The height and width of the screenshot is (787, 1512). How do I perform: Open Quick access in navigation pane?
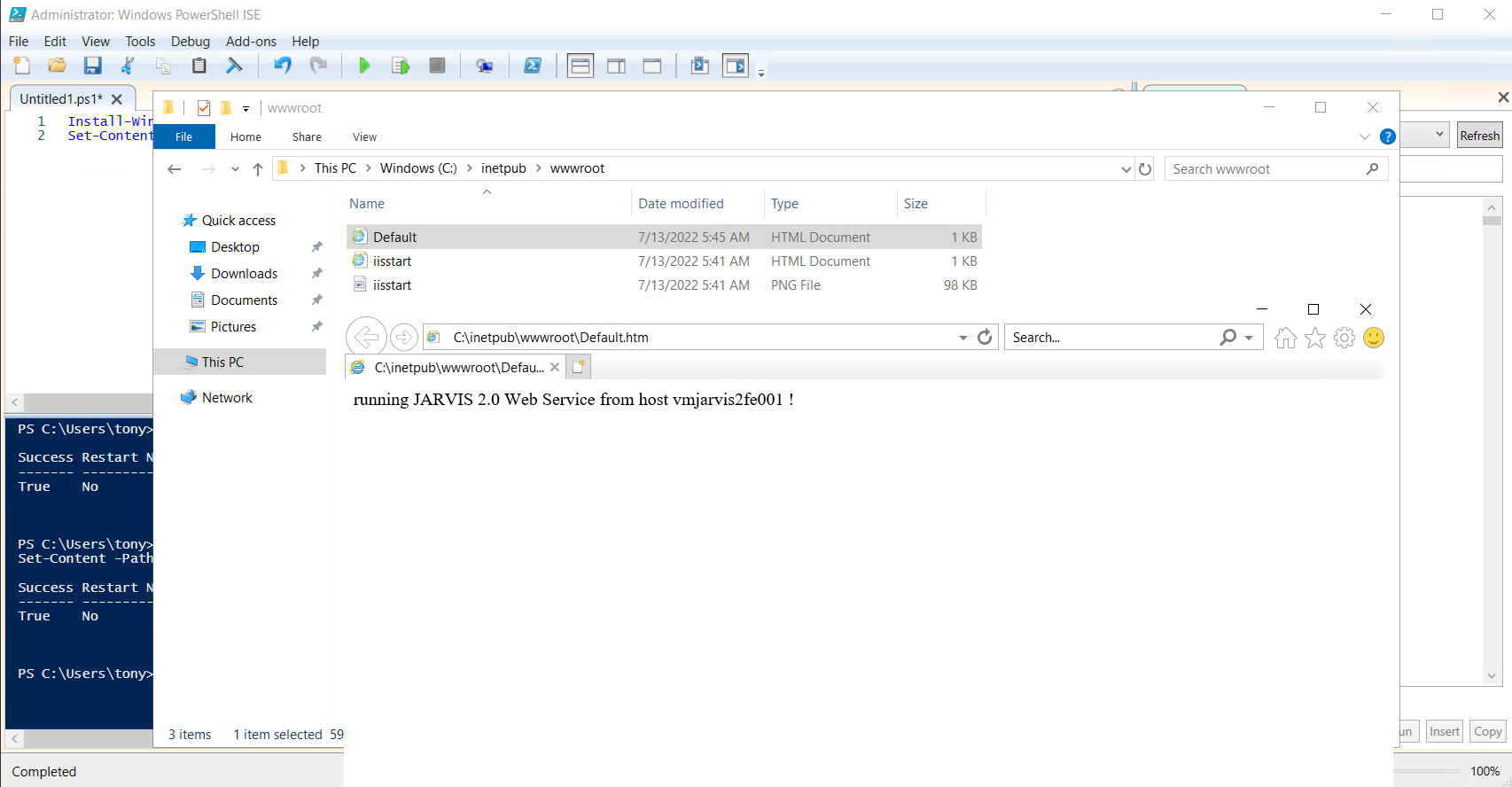[238, 221]
